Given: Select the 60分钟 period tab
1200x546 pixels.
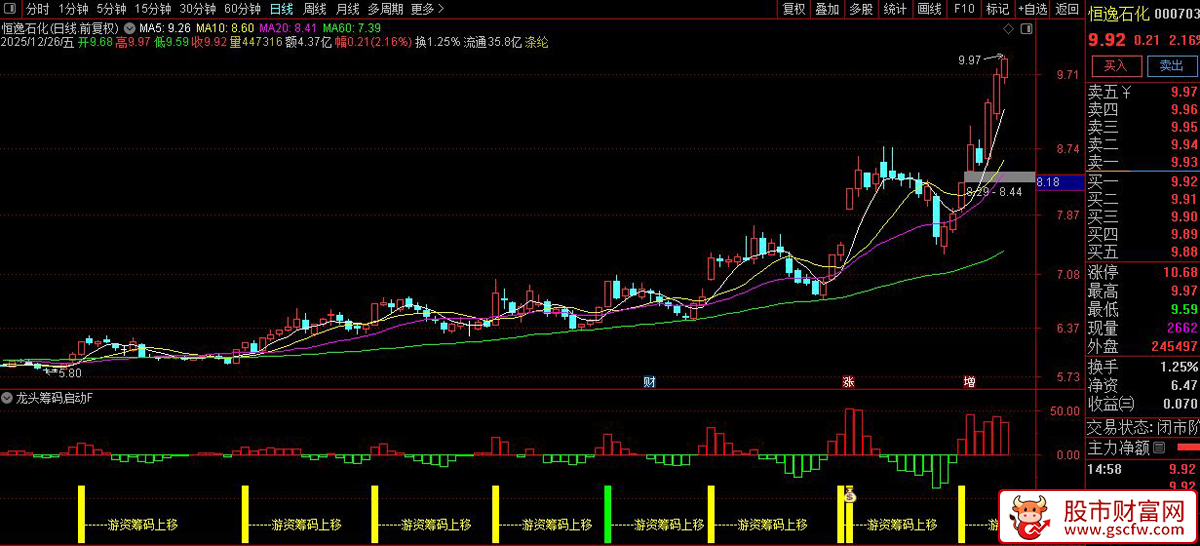Looking at the screenshot, I should [x=242, y=9].
